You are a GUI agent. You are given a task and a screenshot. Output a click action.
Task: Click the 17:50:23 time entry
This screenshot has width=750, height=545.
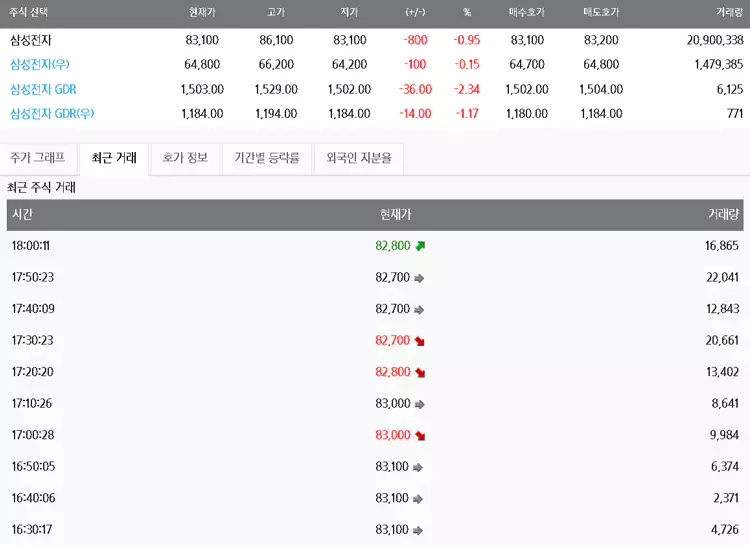33,278
